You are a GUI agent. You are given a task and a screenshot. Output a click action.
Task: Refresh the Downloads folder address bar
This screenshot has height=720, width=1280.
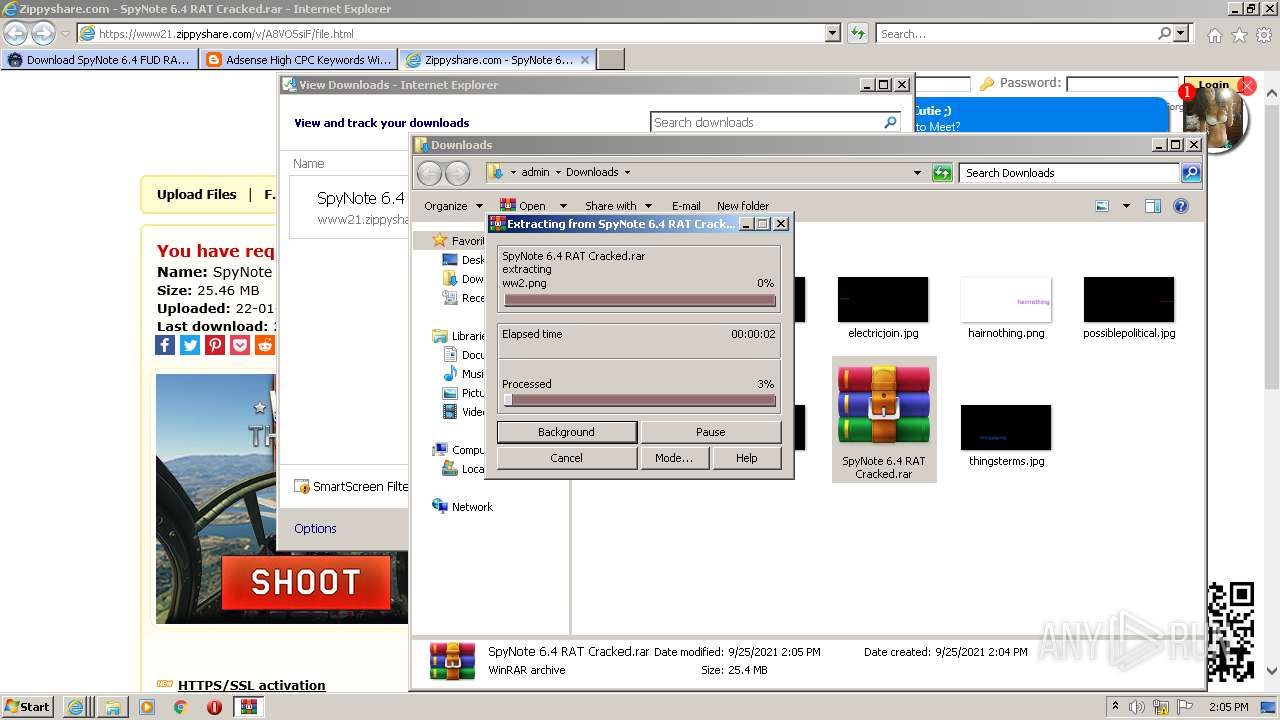click(x=942, y=173)
